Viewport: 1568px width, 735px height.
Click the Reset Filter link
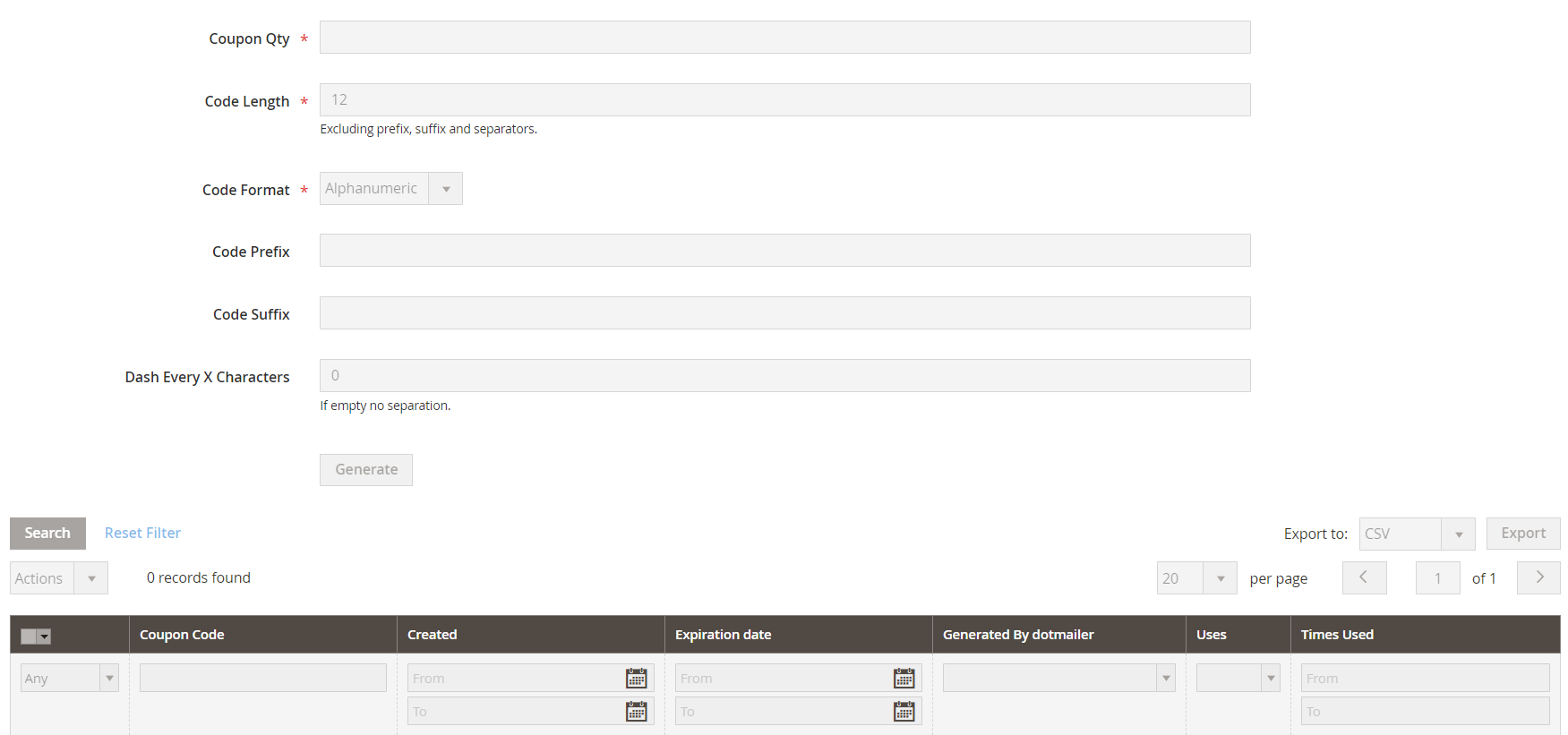[142, 534]
